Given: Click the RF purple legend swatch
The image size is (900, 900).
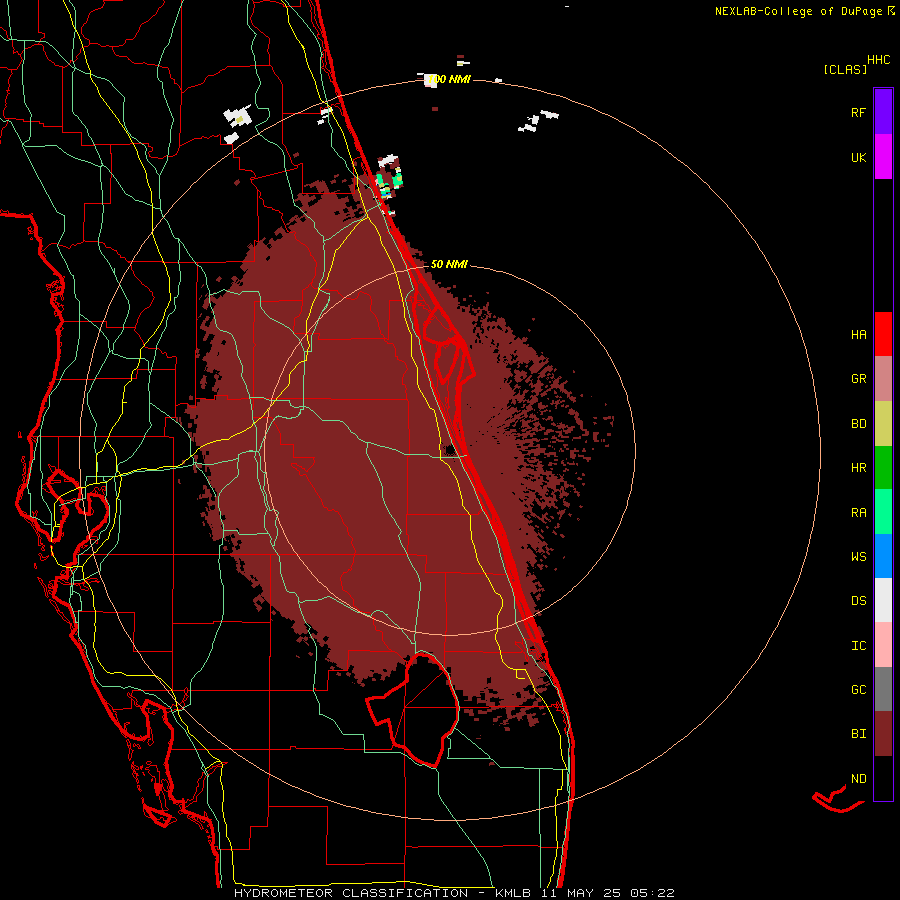Looking at the screenshot, I should coord(883,111).
